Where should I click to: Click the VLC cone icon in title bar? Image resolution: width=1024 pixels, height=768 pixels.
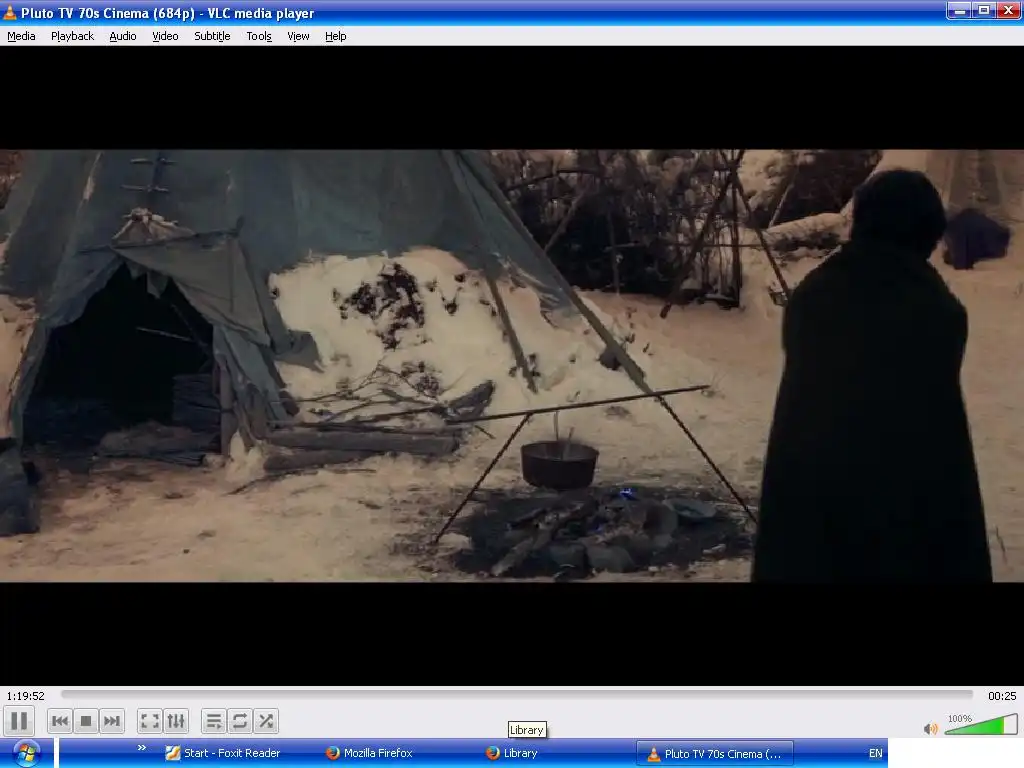[10, 12]
